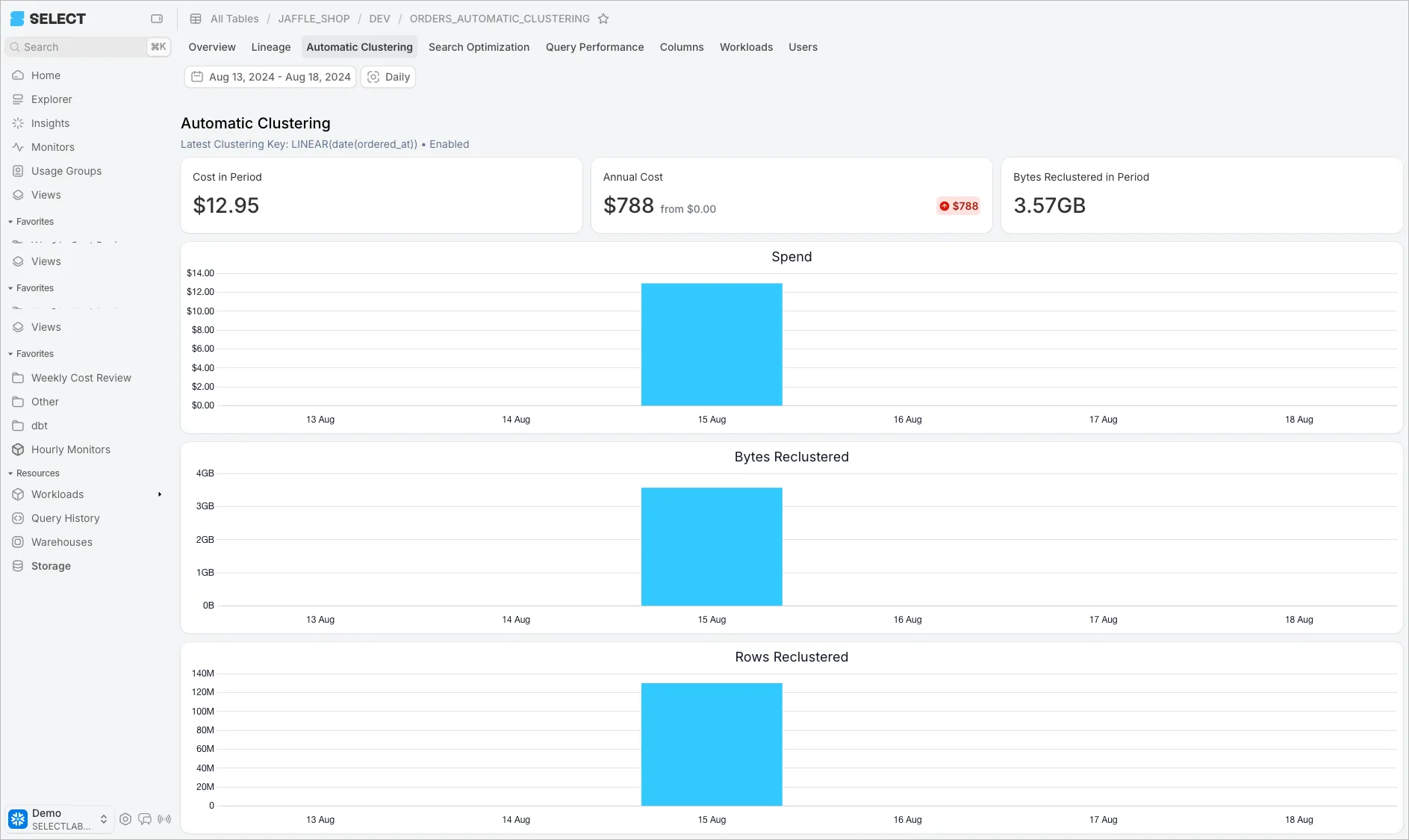Click the $12.95 Cost in Period value
The image size is (1409, 840).
coord(225,205)
